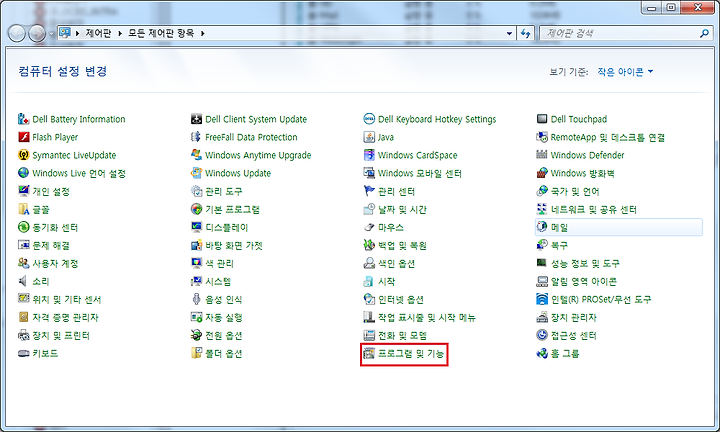Open the 소리 speaker icon
Image resolution: width=720 pixels, height=432 pixels.
pos(23,281)
